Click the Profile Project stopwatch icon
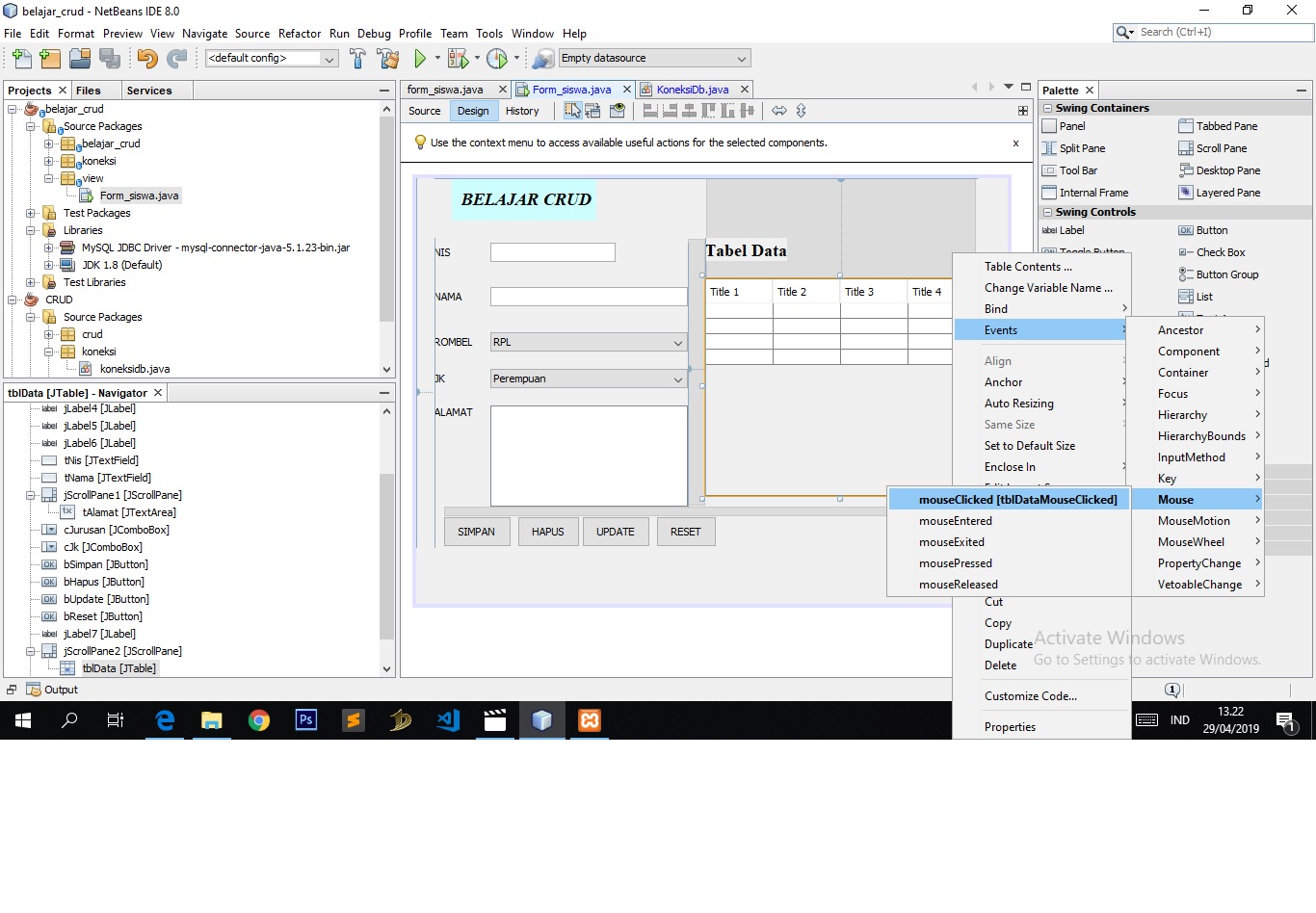Screen dimensions: 1316x913 tap(497, 58)
